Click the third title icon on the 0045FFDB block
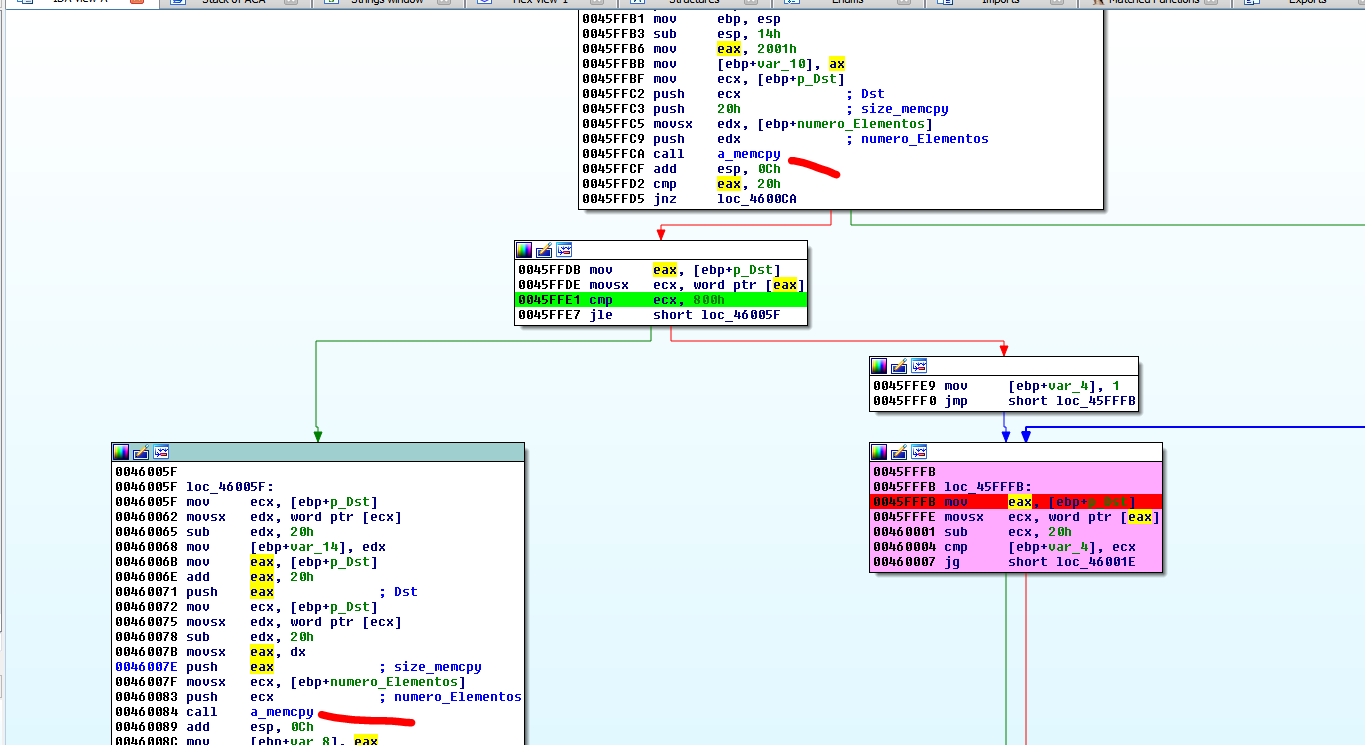This screenshot has height=745, width=1365. (564, 250)
